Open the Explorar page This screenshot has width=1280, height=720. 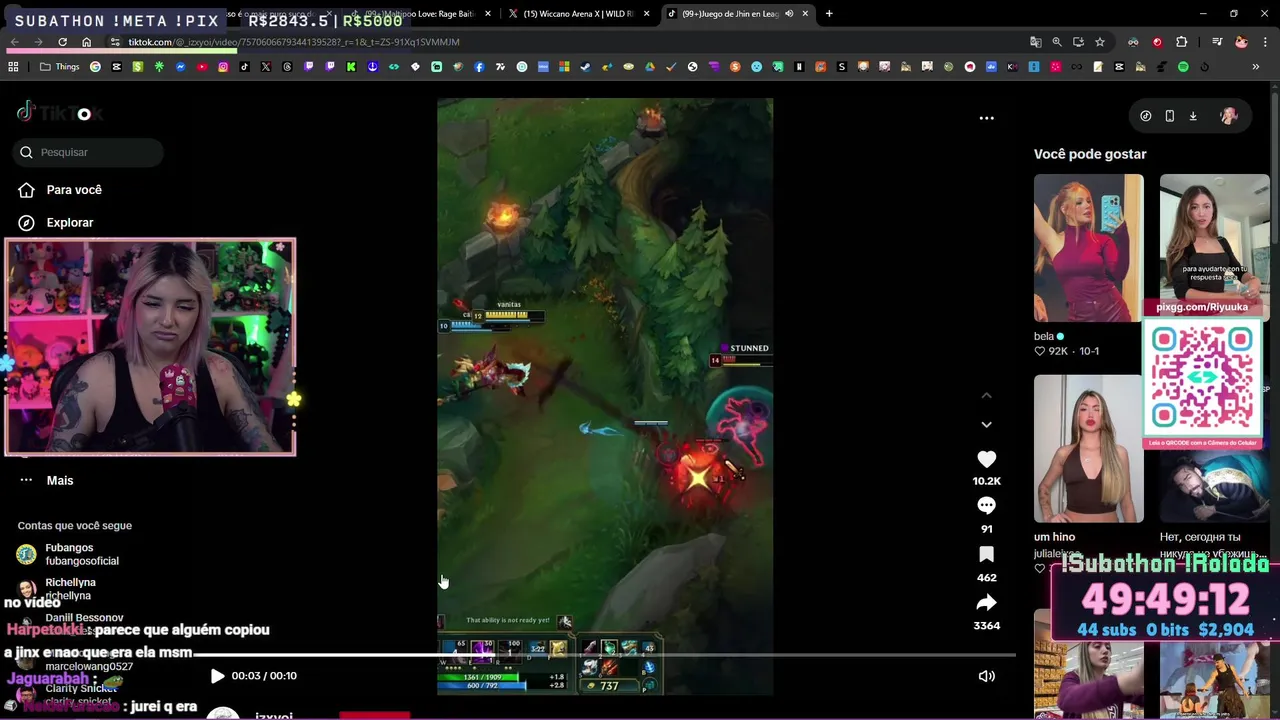[56, 222]
